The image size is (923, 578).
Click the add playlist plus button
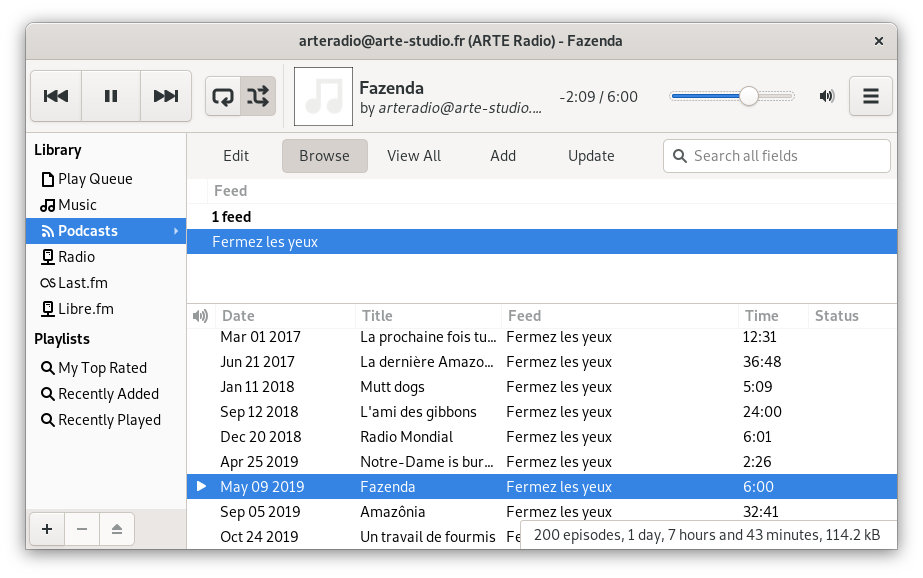pos(47,529)
